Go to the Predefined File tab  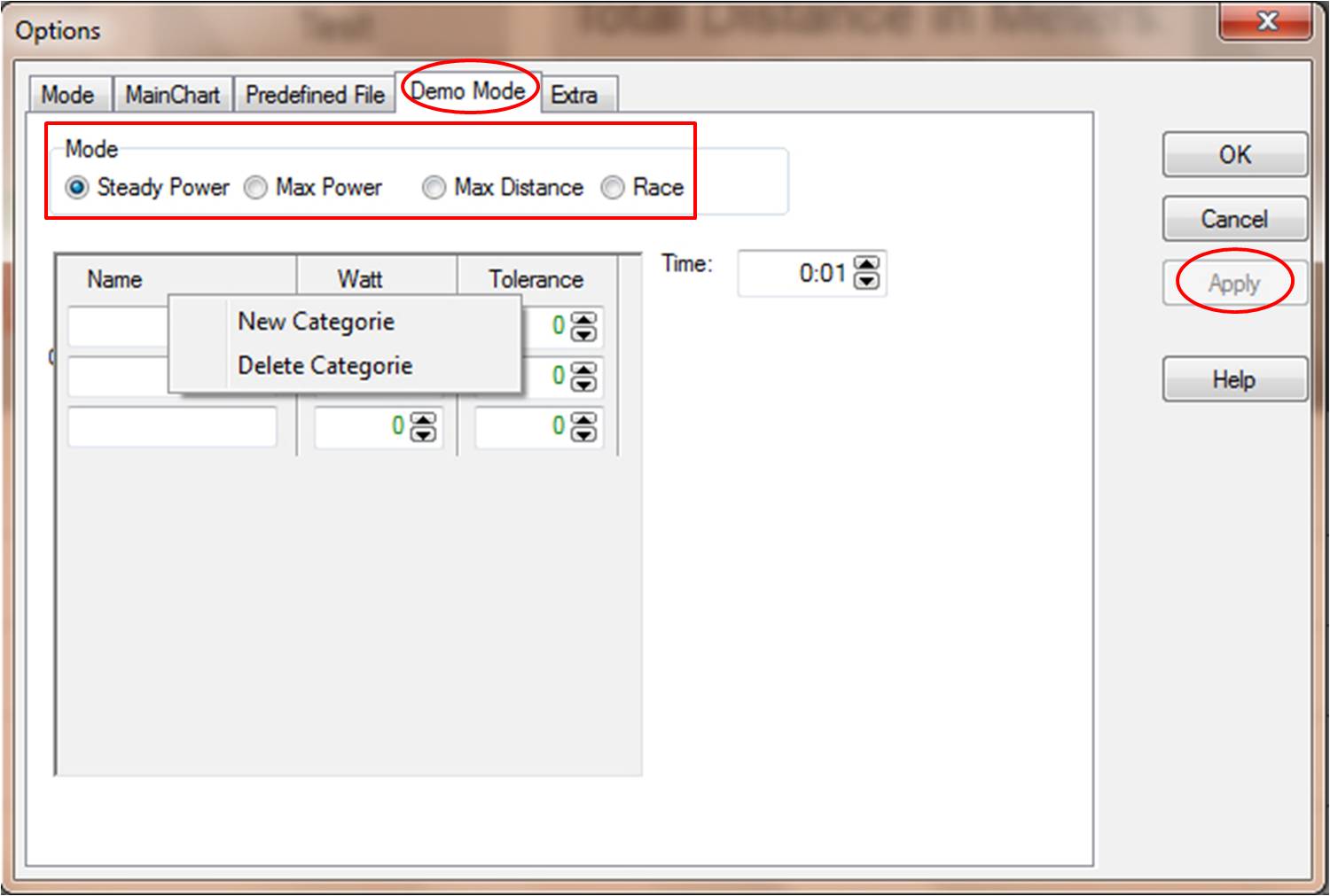point(315,95)
